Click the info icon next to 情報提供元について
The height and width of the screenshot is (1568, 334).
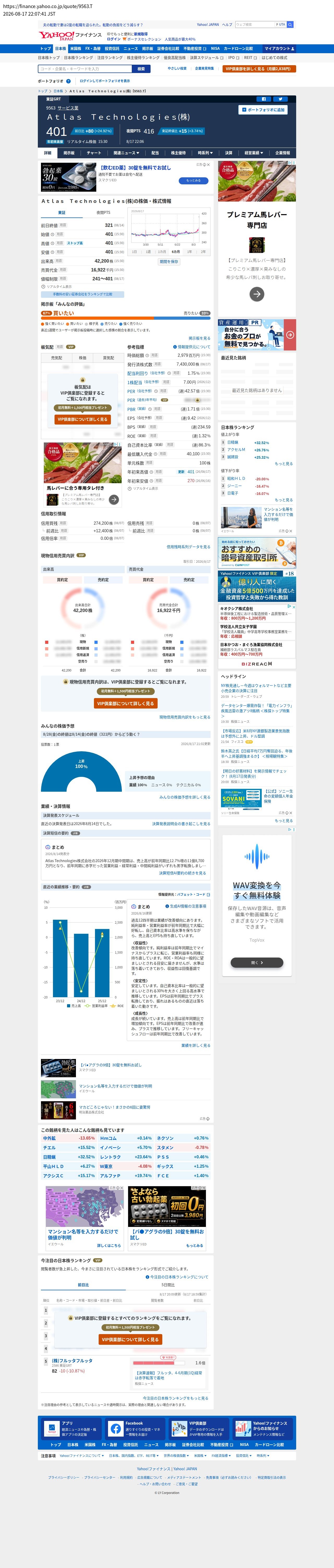(175, 347)
